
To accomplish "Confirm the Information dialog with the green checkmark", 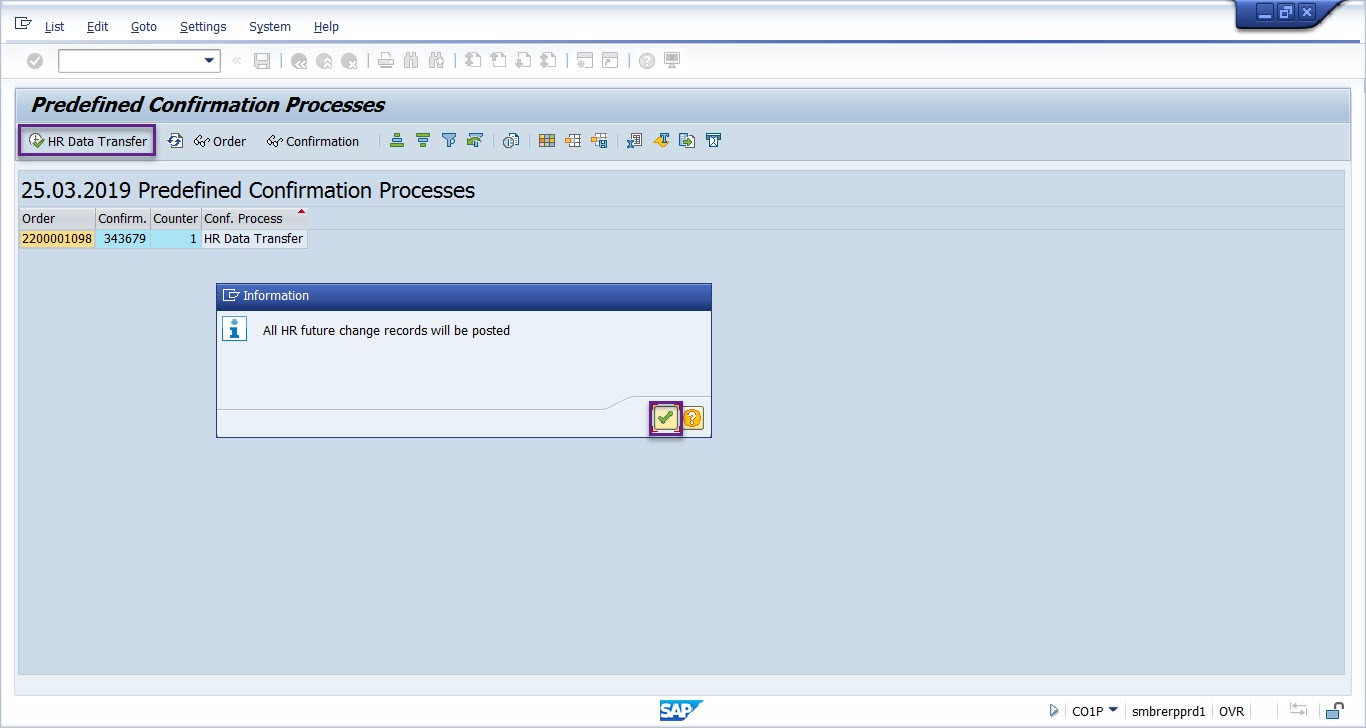I will [665, 418].
